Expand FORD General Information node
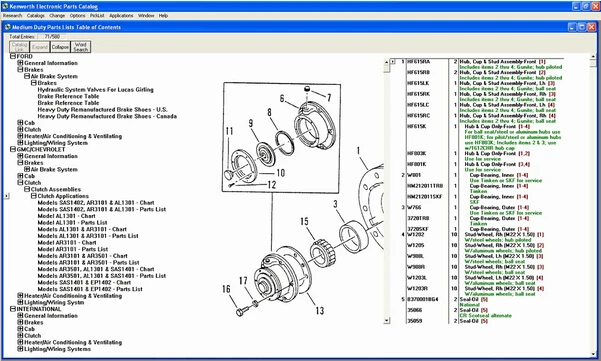The height and width of the screenshot is (361, 601). point(20,63)
